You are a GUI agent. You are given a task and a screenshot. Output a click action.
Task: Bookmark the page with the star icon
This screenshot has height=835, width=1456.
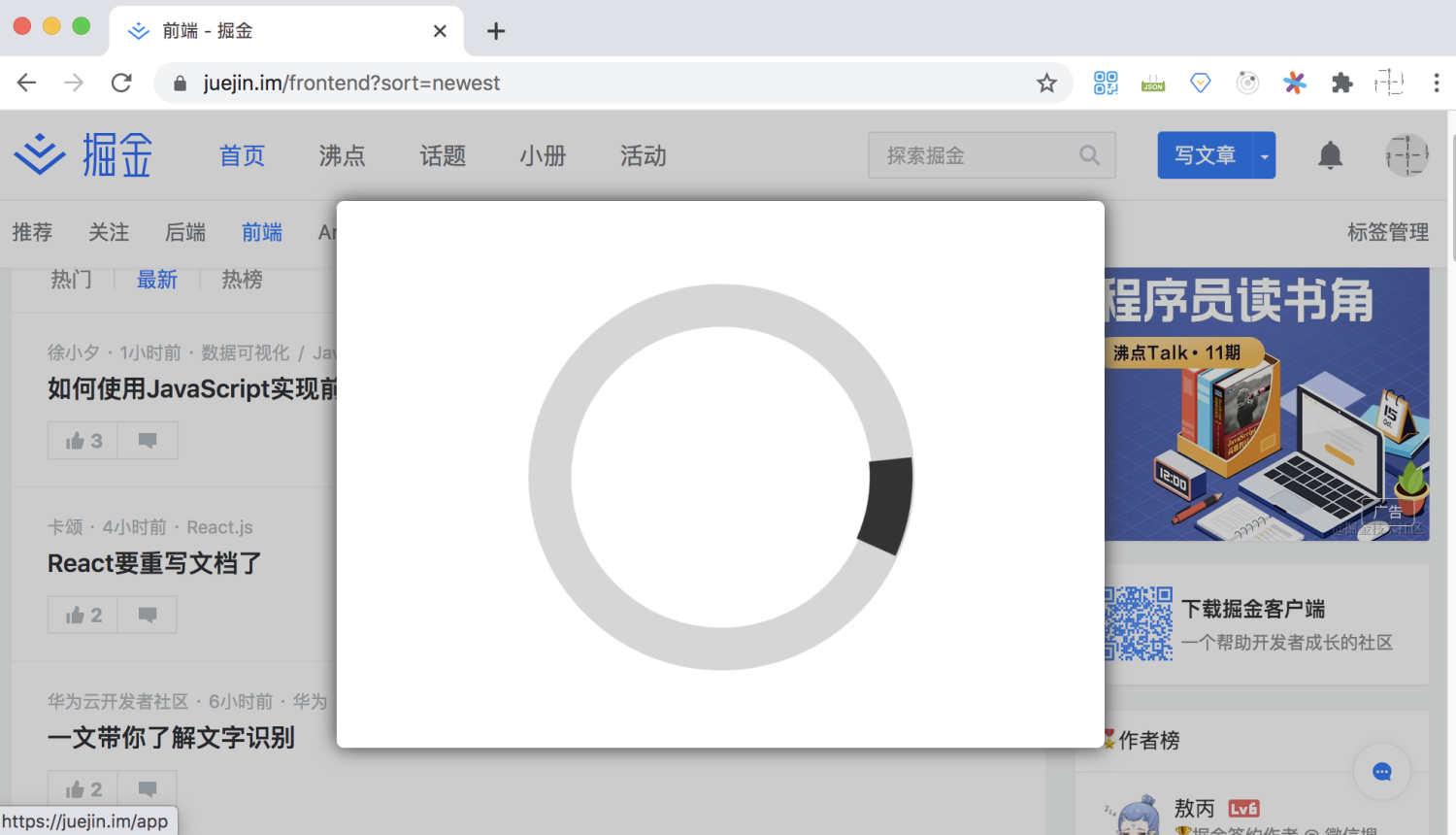pyautogui.click(x=1046, y=83)
